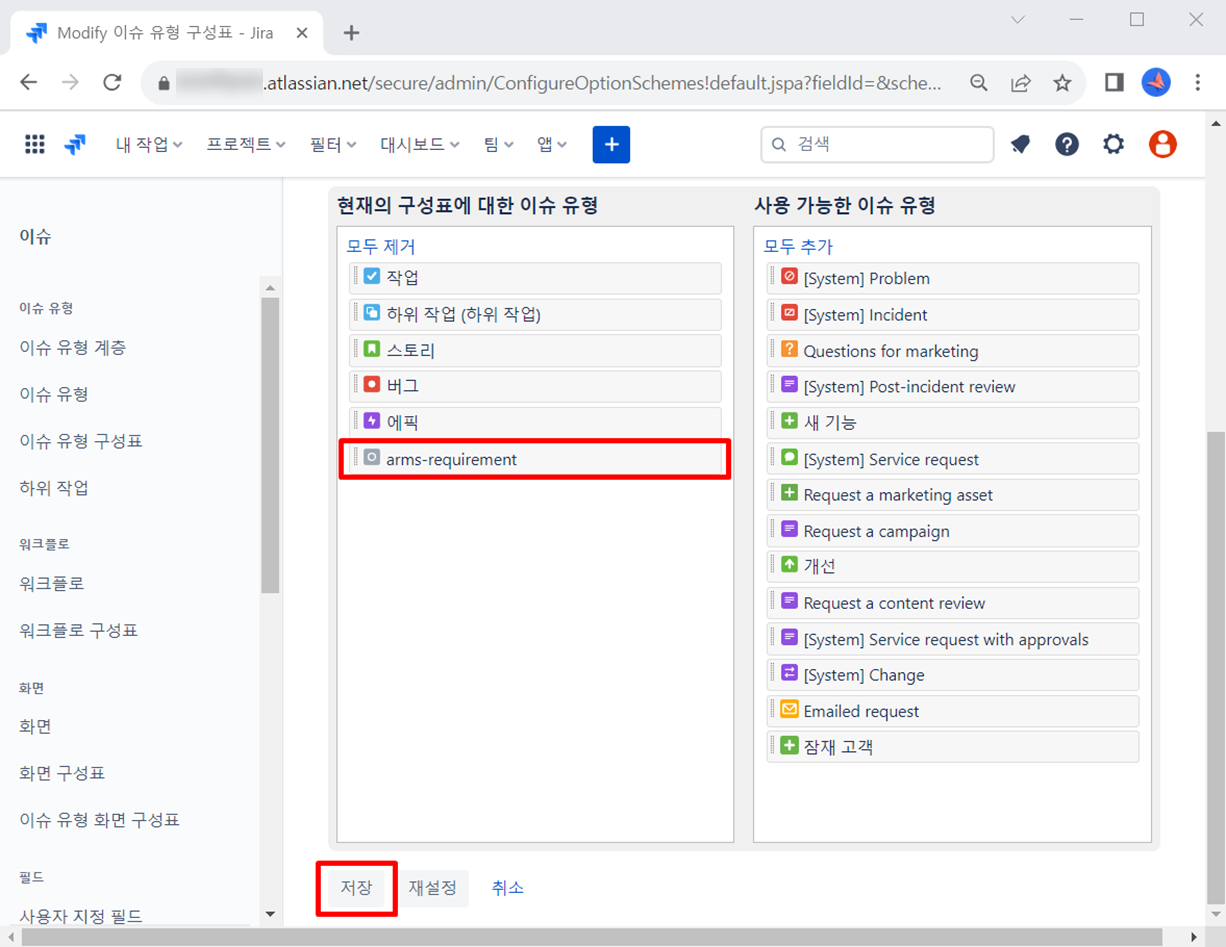Open the settings gear icon
The height and width of the screenshot is (947, 1226).
pos(1113,145)
